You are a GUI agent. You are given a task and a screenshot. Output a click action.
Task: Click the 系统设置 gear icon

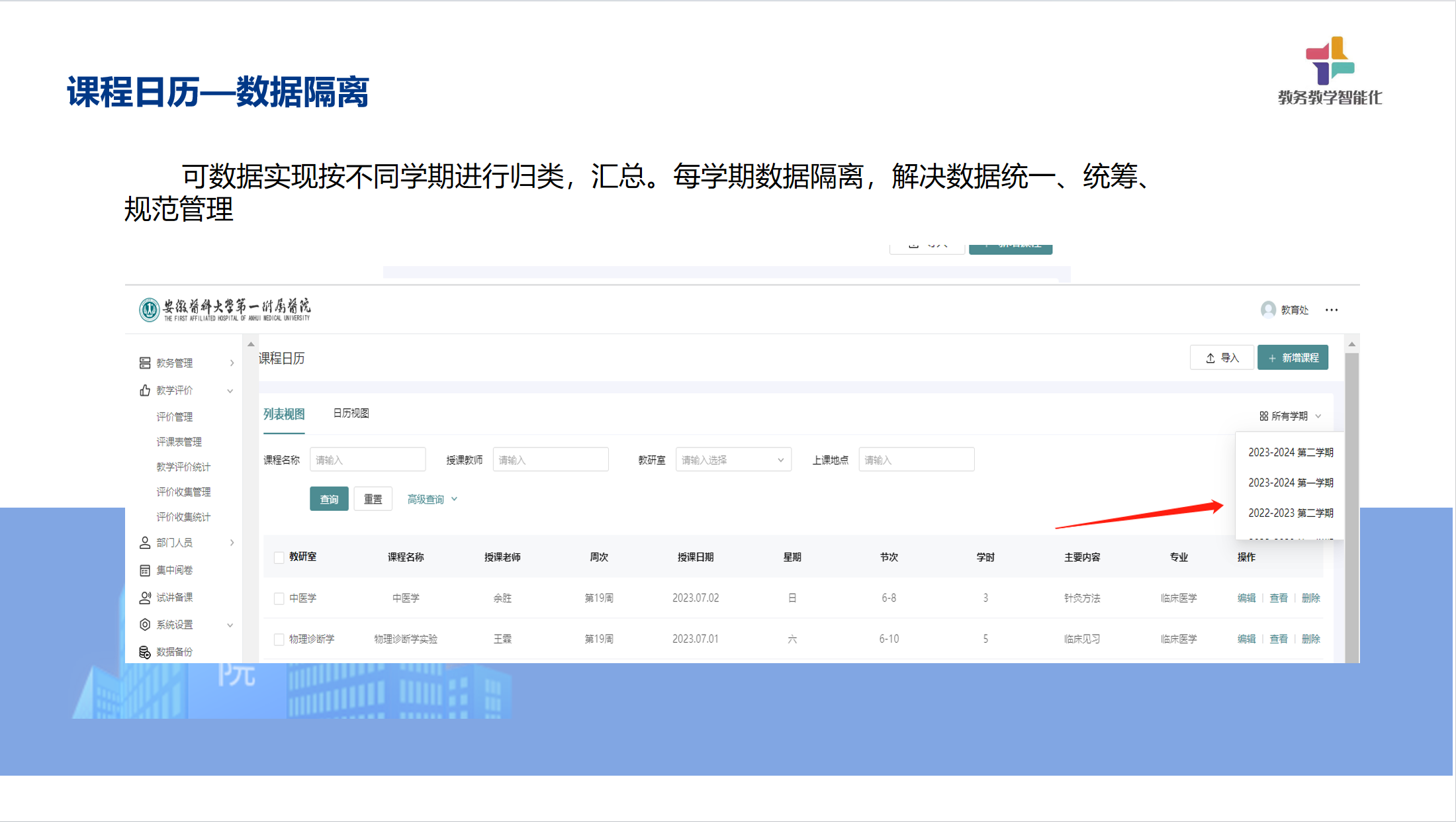145,625
